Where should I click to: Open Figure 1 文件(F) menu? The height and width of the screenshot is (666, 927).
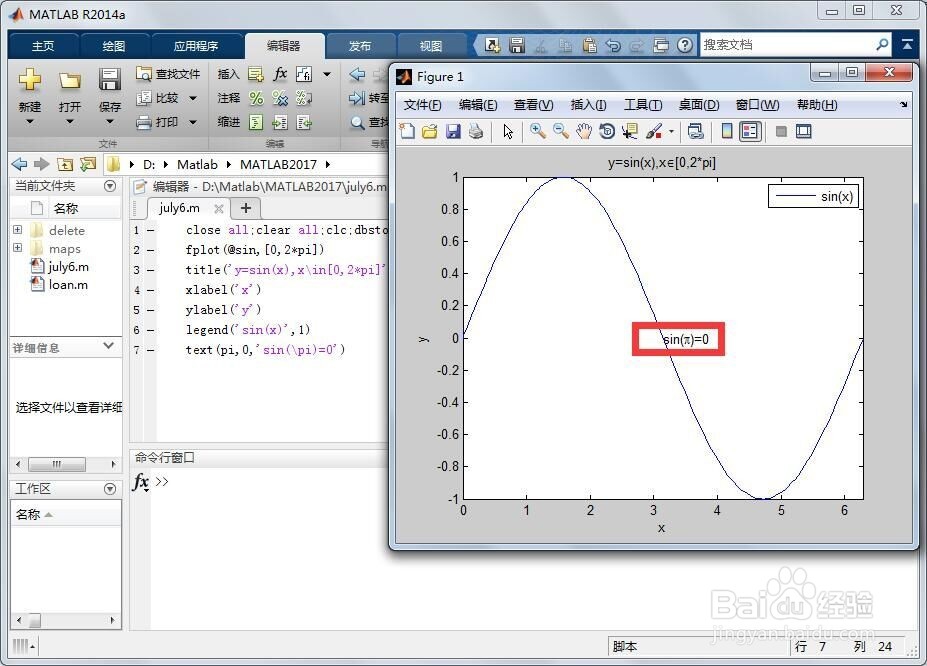[422, 105]
